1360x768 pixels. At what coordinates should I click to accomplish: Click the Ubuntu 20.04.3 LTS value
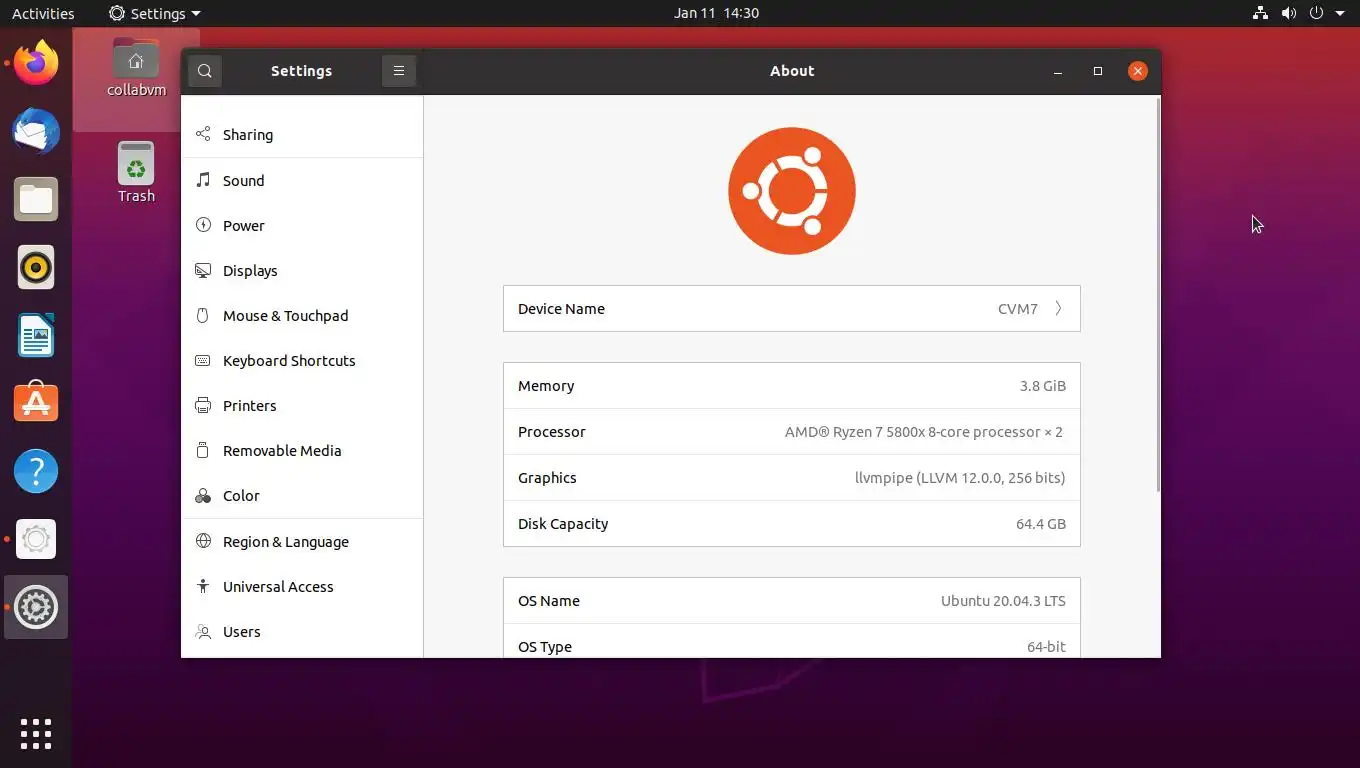tap(1003, 601)
